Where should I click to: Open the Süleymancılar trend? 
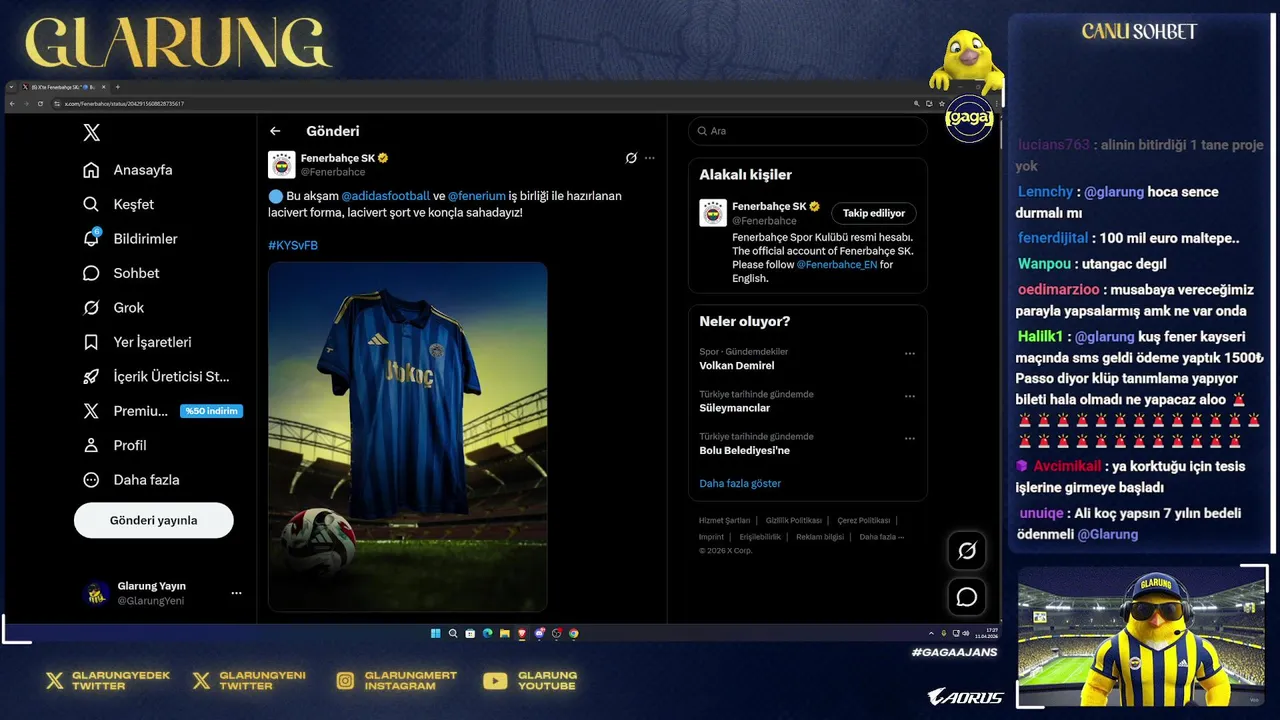point(735,408)
